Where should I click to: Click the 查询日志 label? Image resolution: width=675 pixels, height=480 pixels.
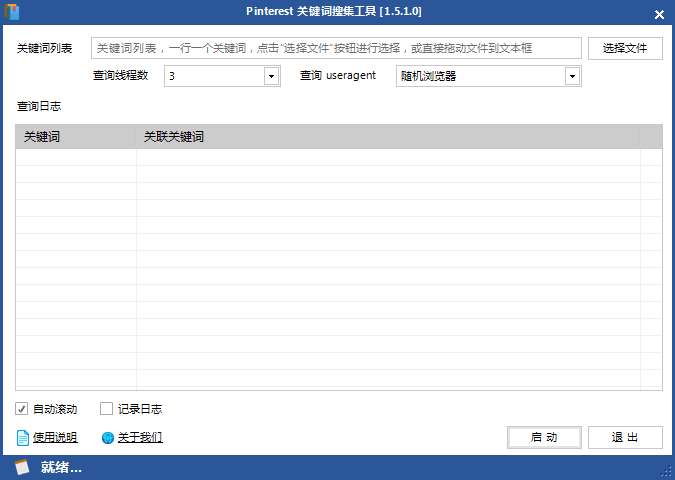[x=39, y=106]
